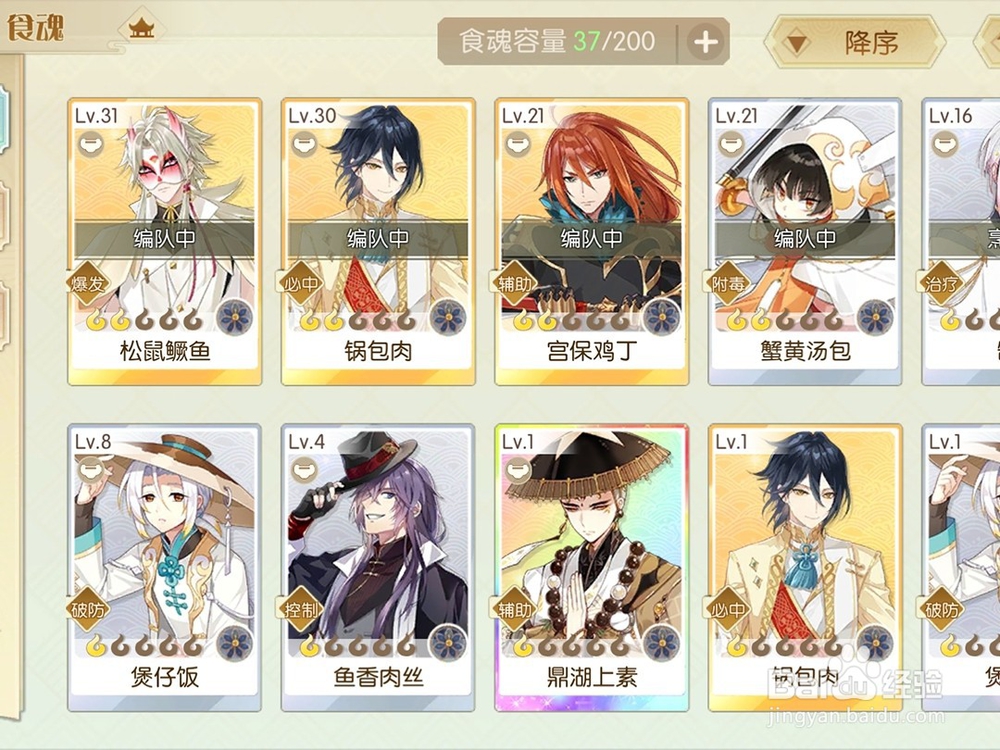Click 控制 badge on 鱼香肉丝 card

(301, 610)
